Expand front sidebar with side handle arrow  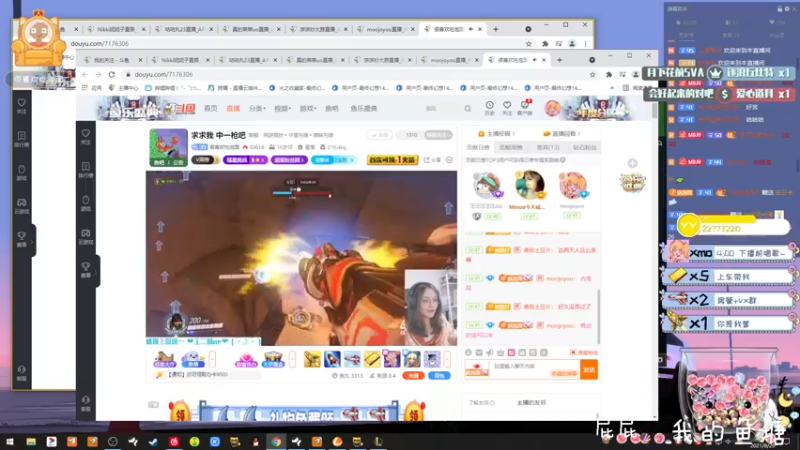97,271
